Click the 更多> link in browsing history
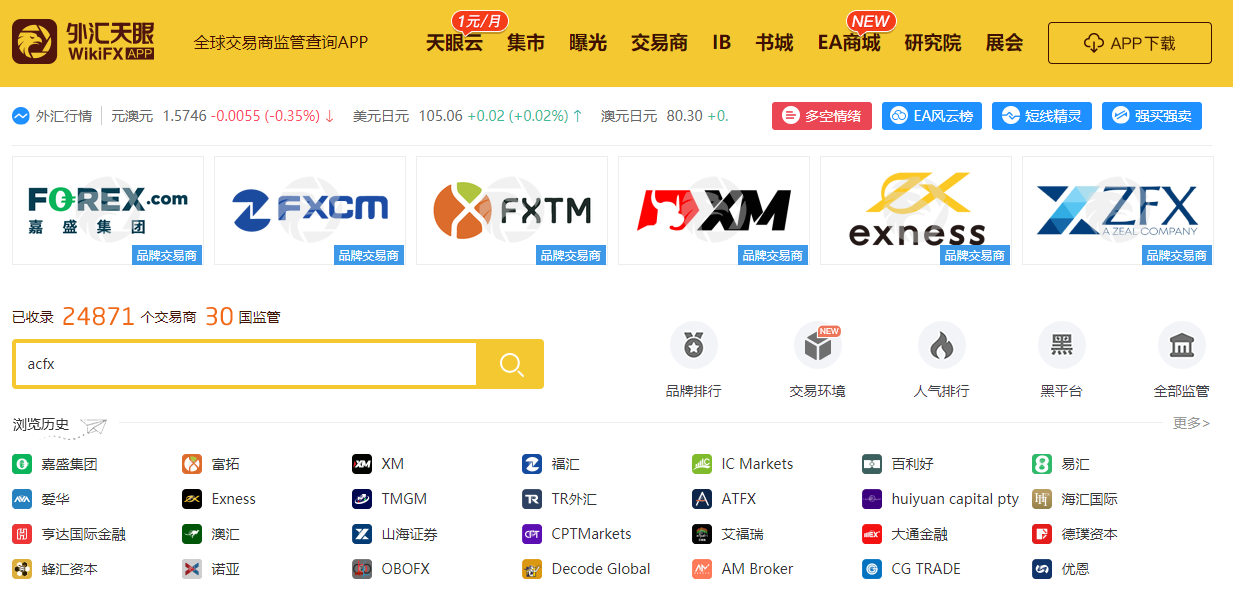 pos(1191,424)
